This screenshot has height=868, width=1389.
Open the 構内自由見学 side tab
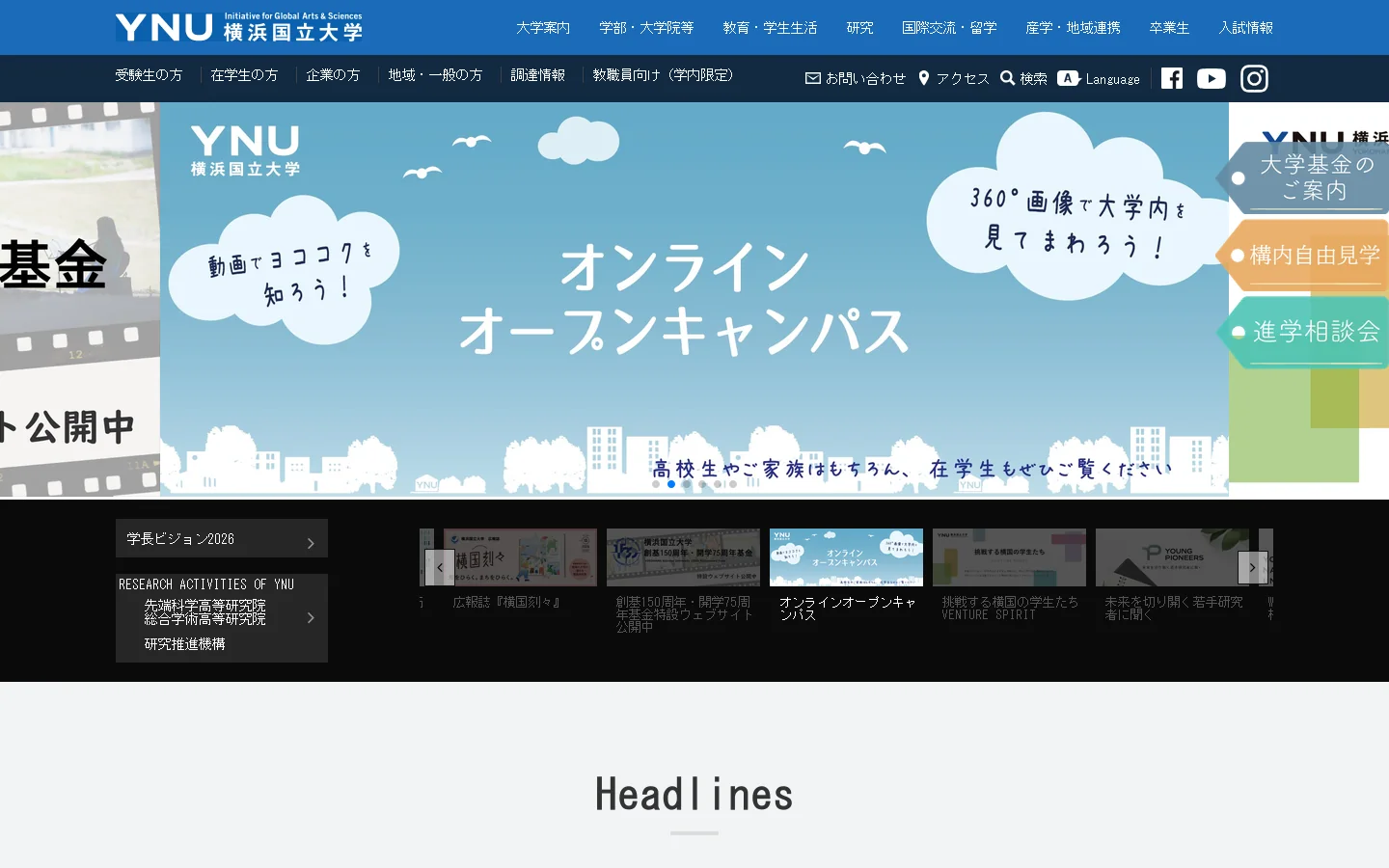coord(1304,256)
